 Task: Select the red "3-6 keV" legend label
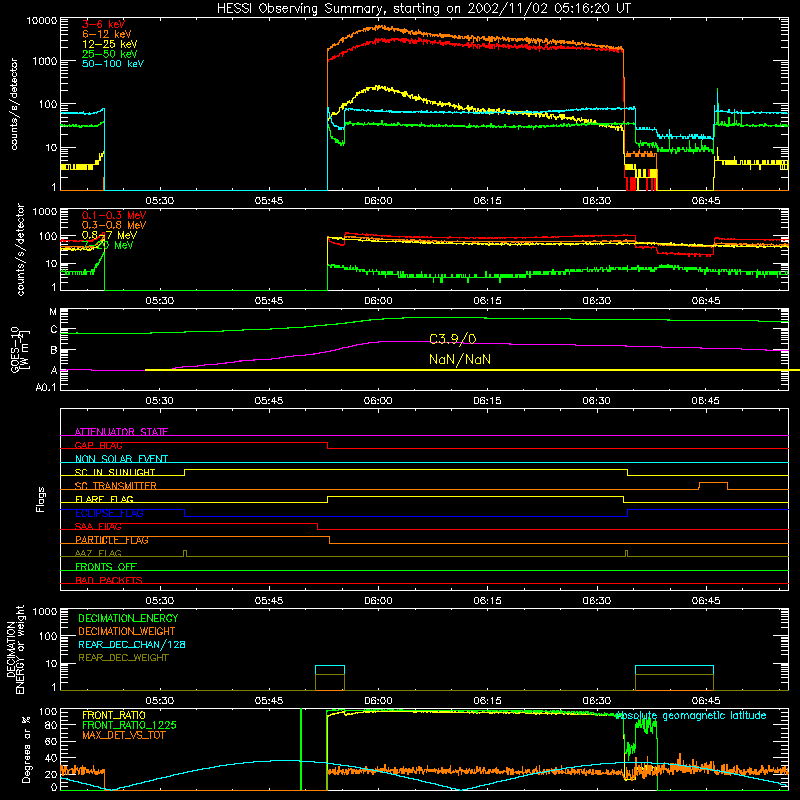click(x=103, y=24)
